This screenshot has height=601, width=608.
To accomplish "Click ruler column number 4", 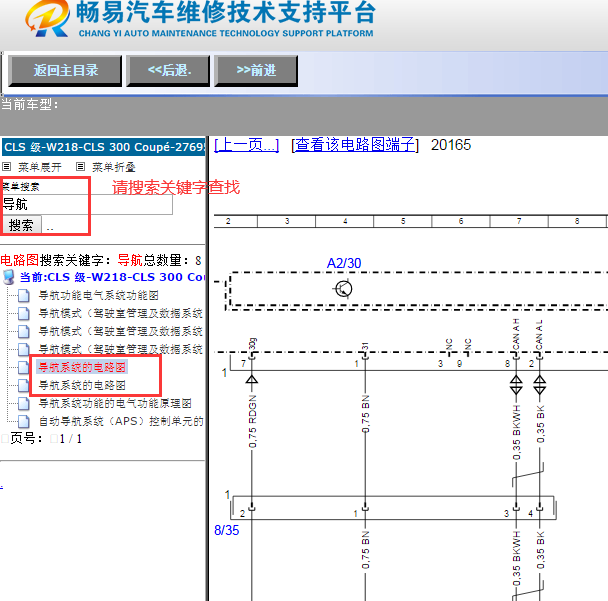I will [x=345, y=221].
